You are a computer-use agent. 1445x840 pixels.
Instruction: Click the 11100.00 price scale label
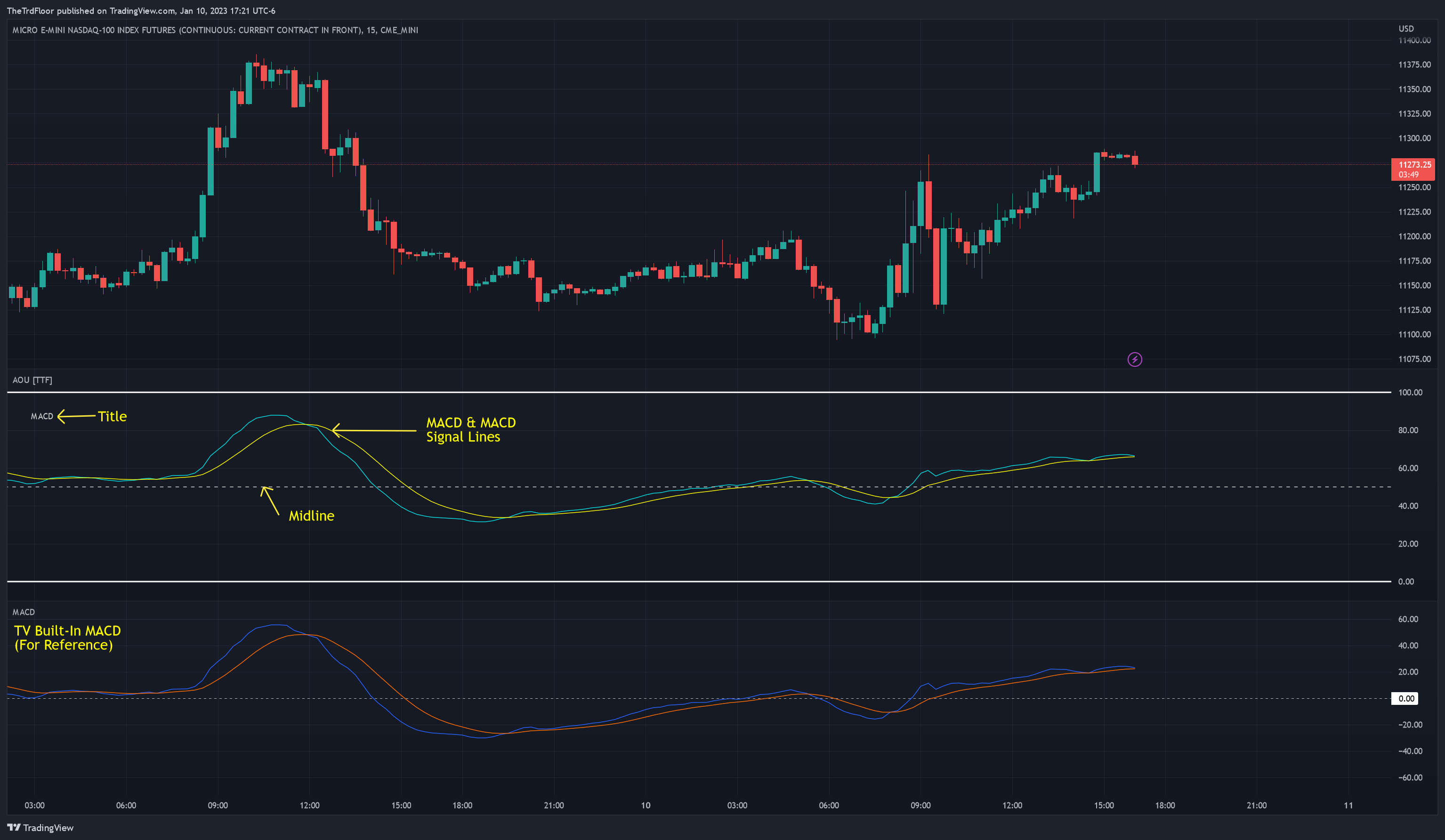tap(1414, 334)
